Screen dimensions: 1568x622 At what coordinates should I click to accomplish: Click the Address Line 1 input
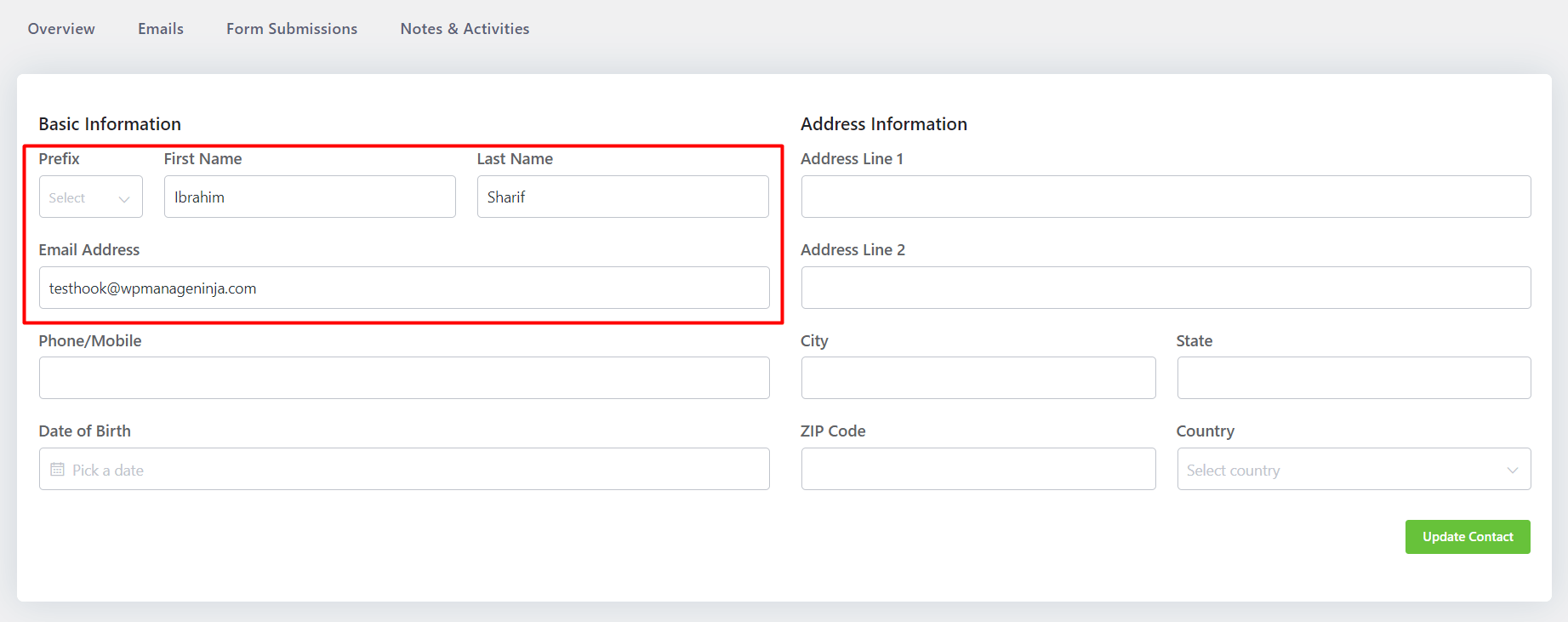point(1166,197)
